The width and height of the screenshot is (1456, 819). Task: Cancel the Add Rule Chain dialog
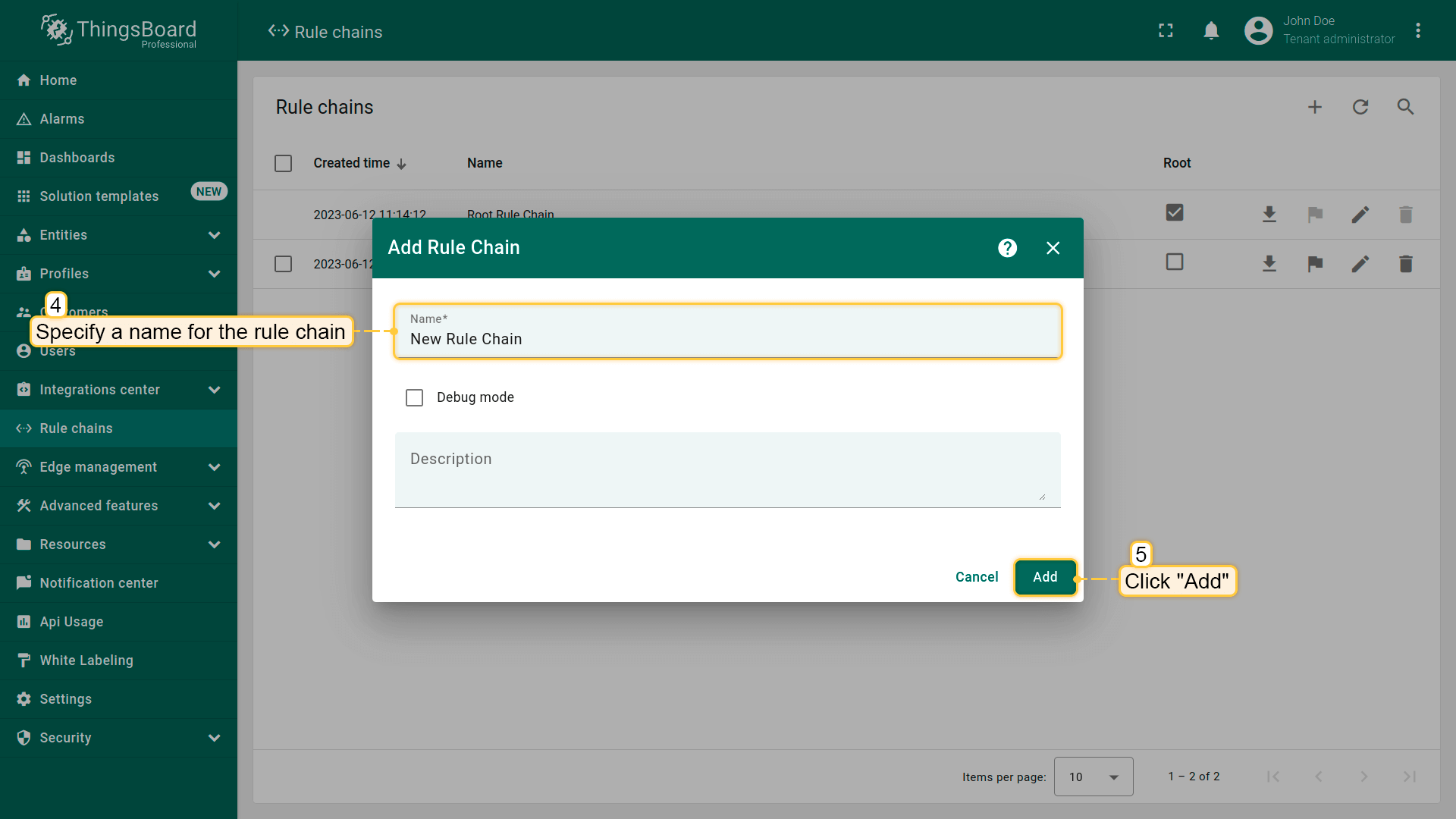976,577
